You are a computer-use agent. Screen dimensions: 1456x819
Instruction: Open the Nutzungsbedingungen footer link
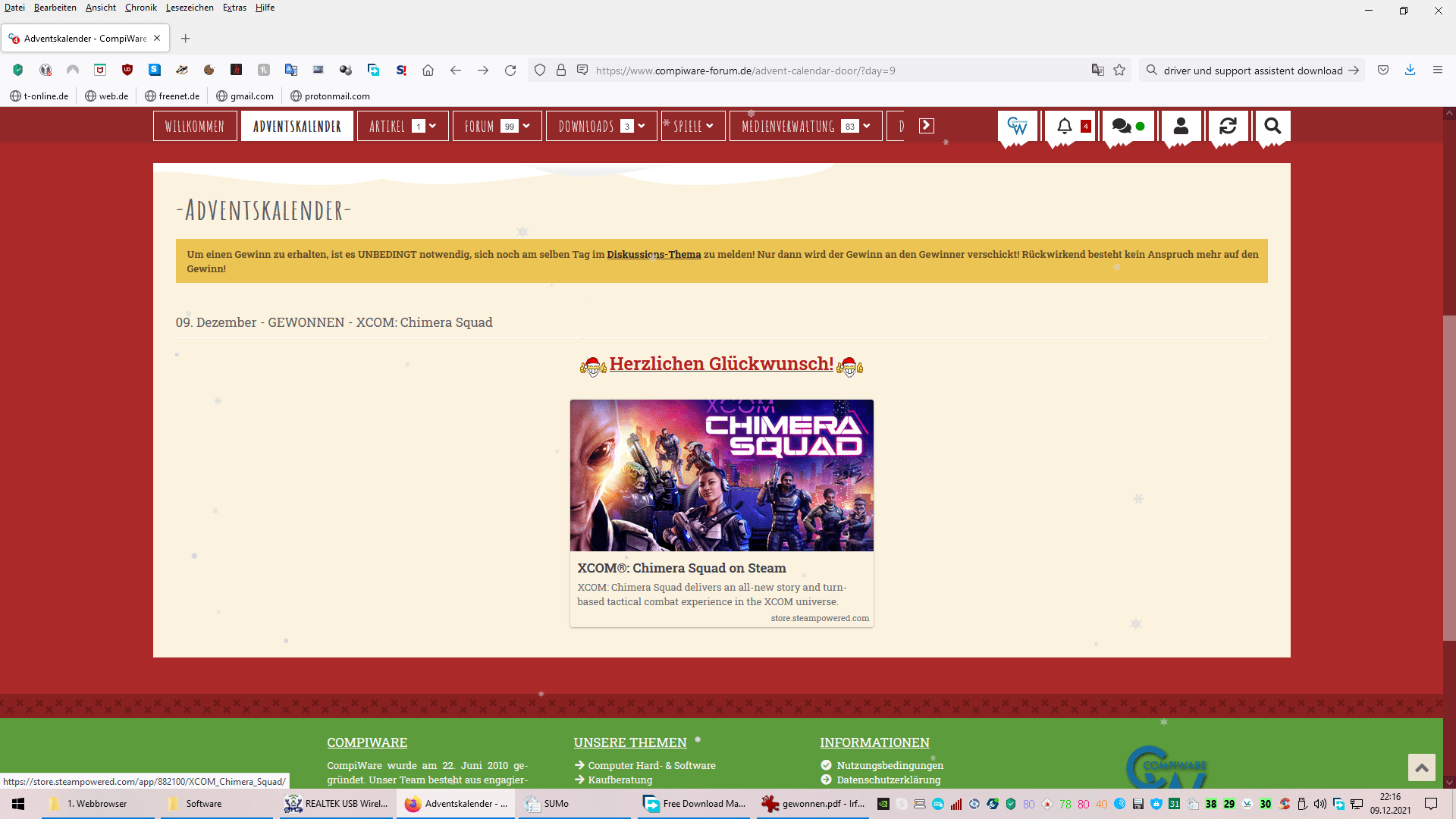[890, 765]
